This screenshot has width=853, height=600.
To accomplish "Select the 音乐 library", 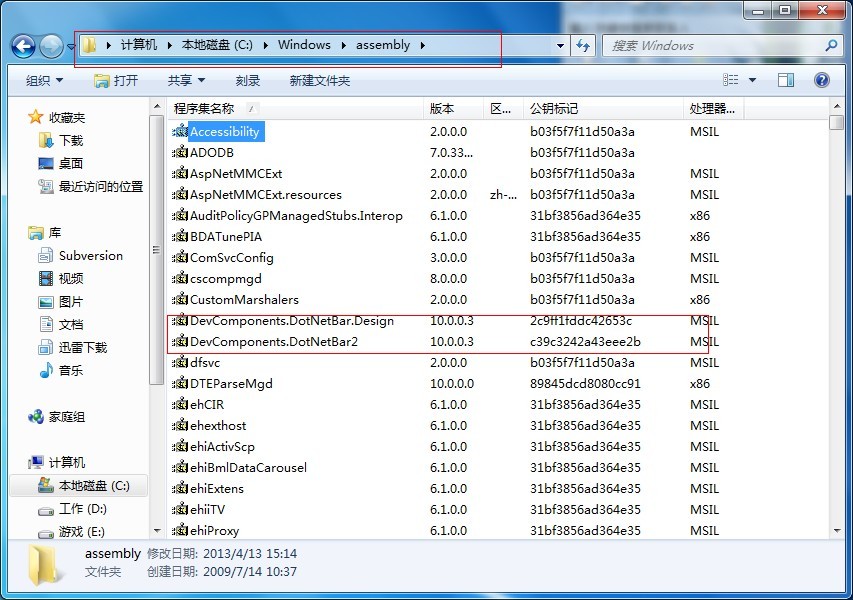I will pos(71,370).
